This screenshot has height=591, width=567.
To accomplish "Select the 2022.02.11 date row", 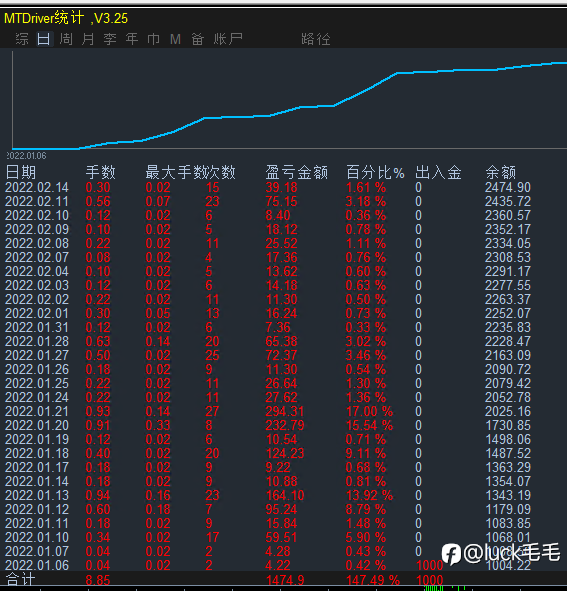I will 37,201.
